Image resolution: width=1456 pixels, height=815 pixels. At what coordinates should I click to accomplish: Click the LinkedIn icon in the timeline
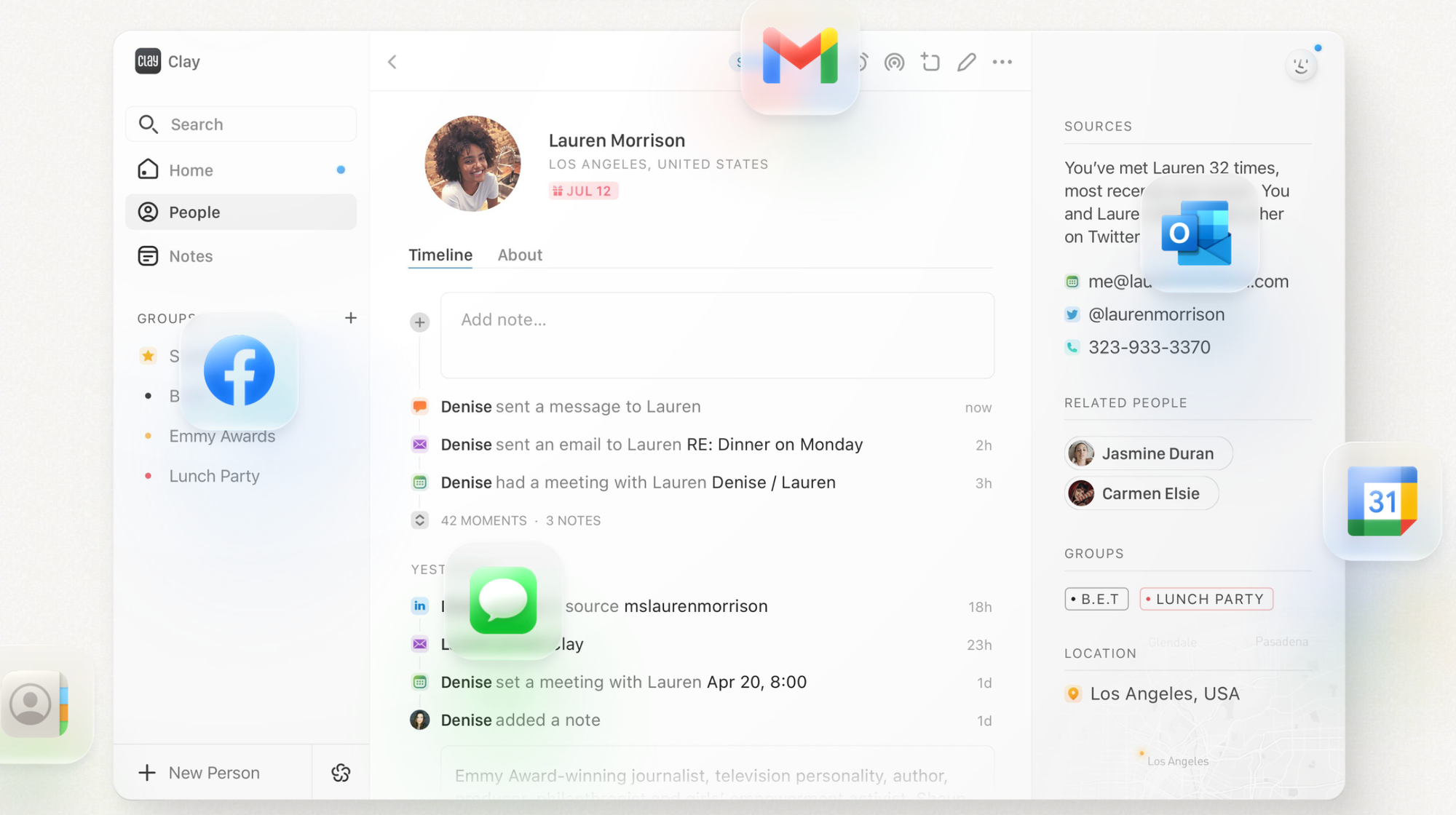(420, 606)
